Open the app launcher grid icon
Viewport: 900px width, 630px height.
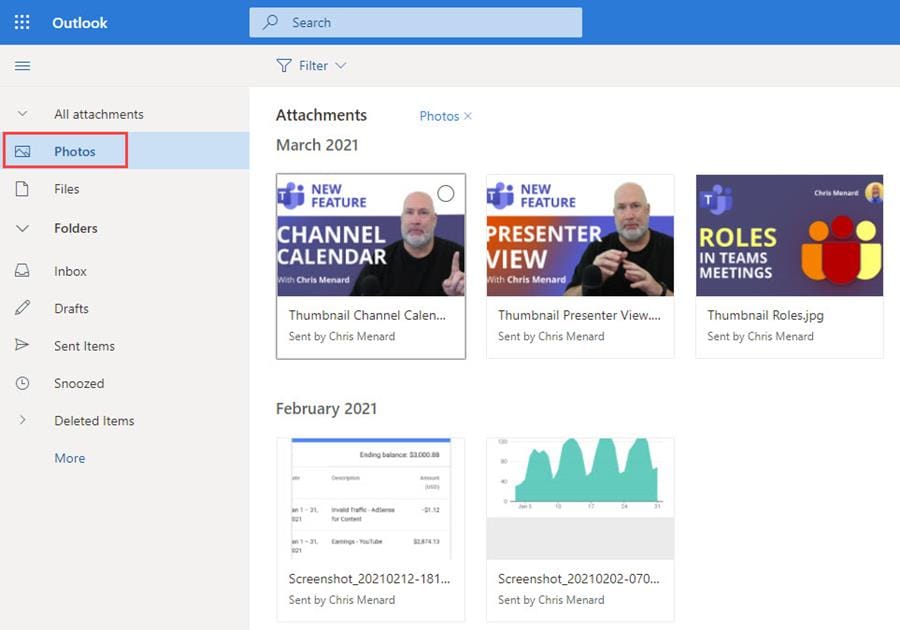point(21,21)
